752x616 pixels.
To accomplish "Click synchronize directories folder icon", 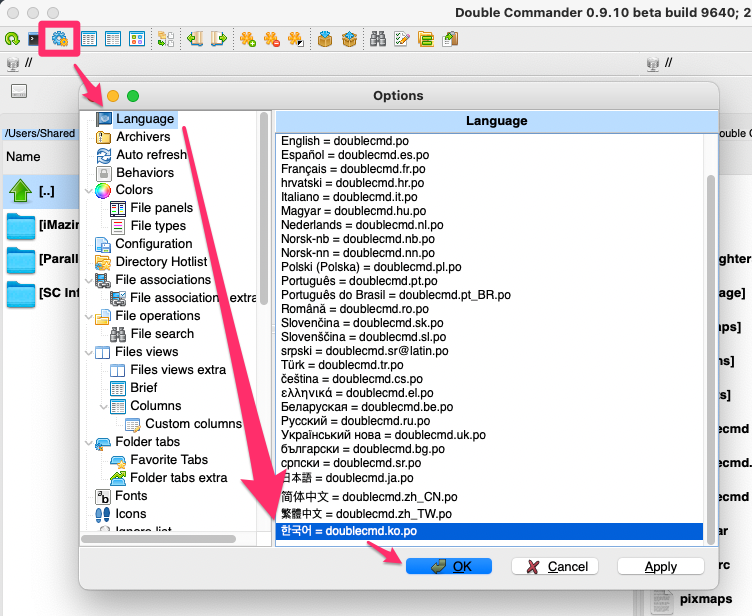I will pos(425,39).
